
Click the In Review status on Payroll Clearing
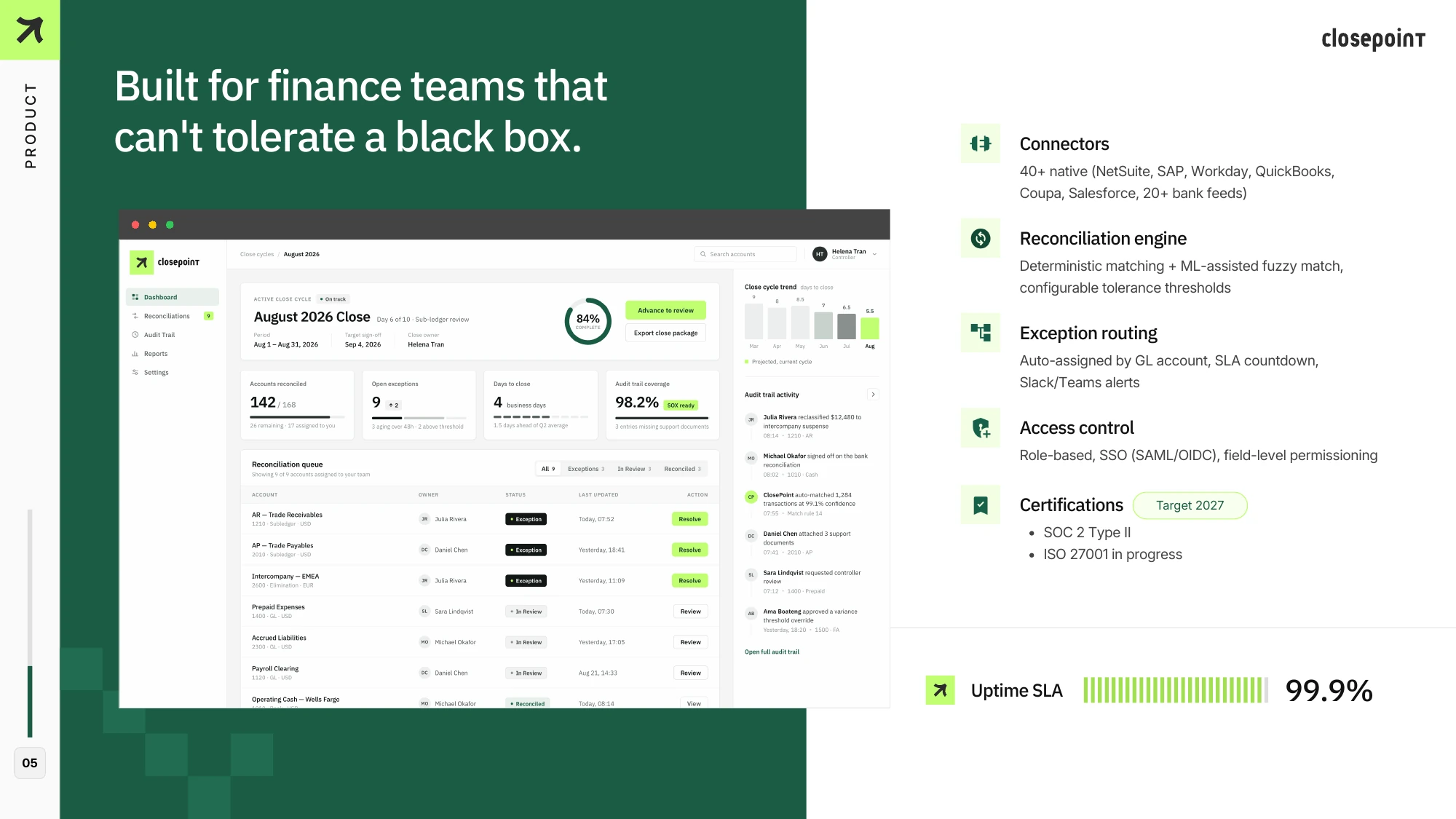pyautogui.click(x=526, y=673)
